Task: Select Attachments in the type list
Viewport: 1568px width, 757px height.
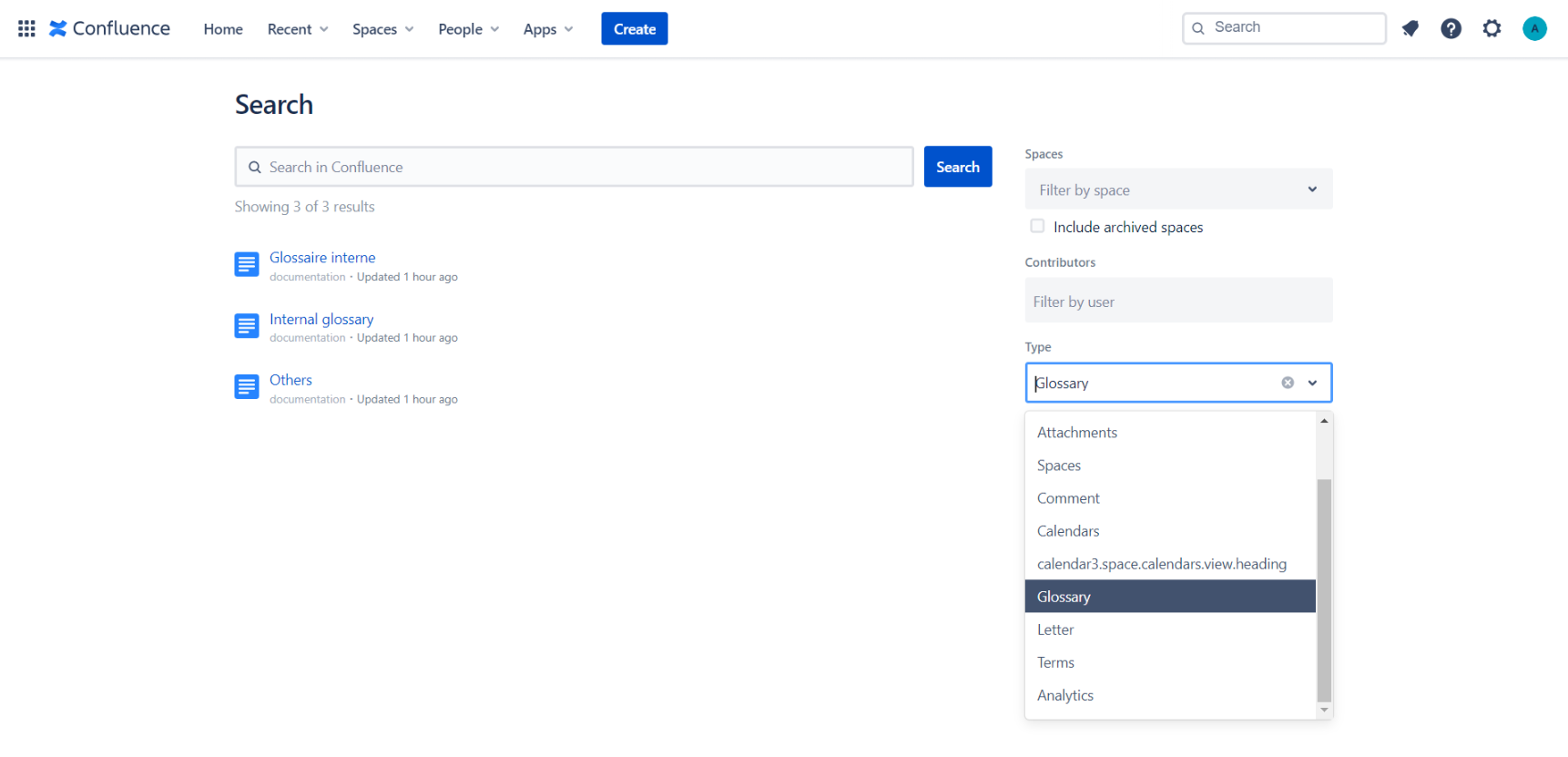Action: click(x=1170, y=433)
